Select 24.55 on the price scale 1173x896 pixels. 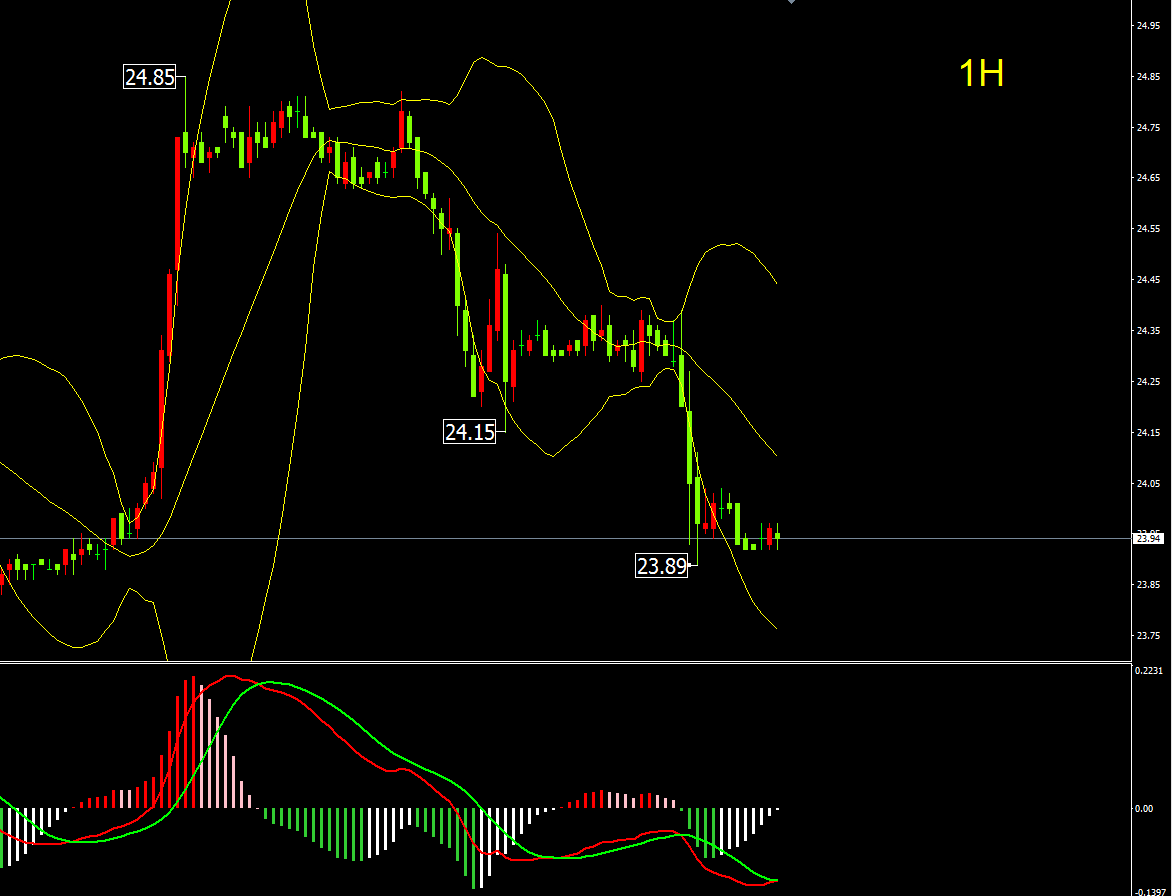pyautogui.click(x=1148, y=229)
